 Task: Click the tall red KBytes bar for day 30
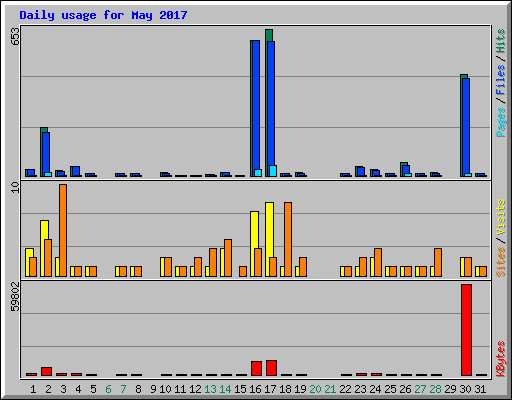(466, 330)
